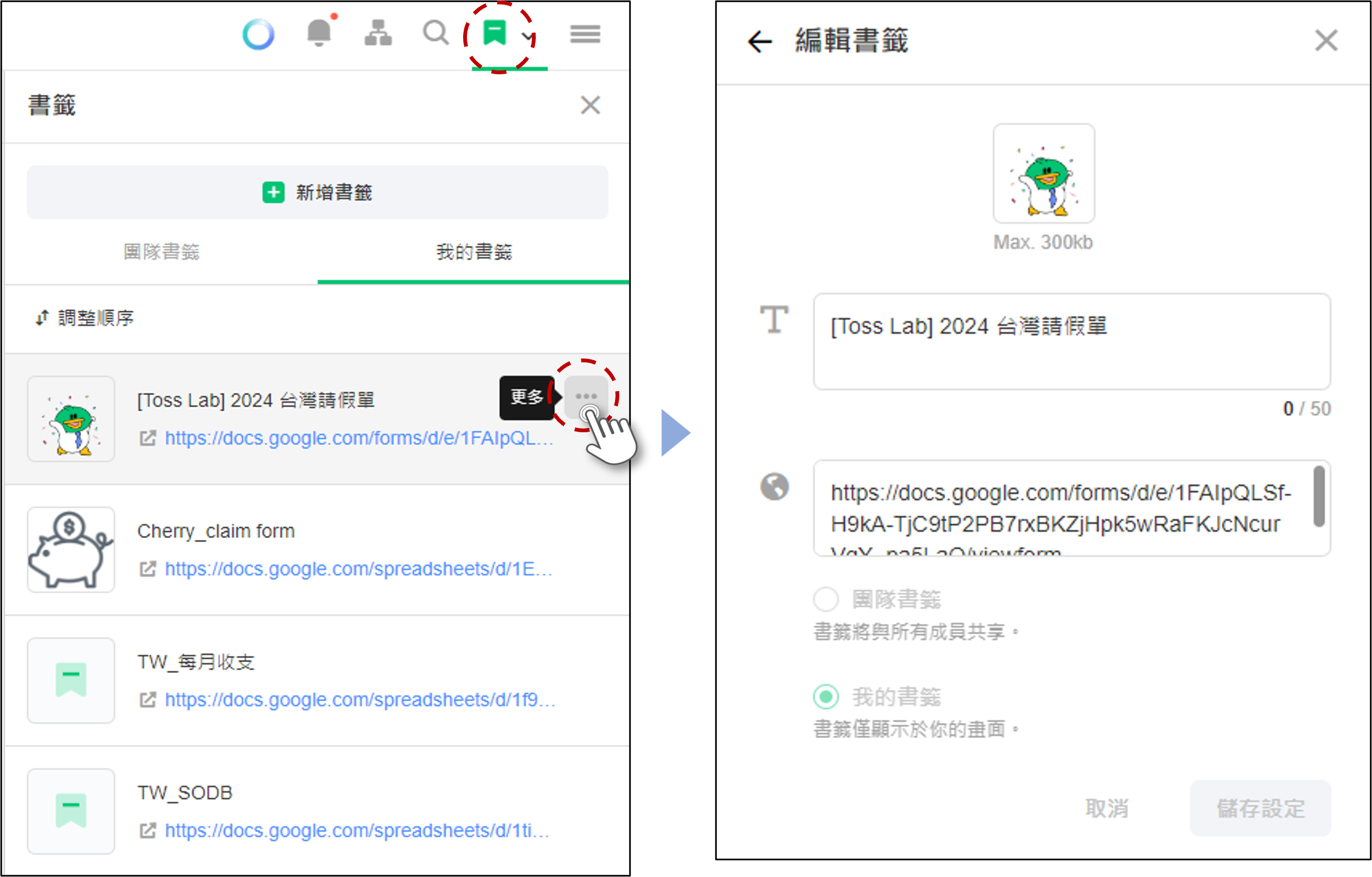The image size is (1372, 877).
Task: Click the bookmark title input field
Action: pos(1071,341)
